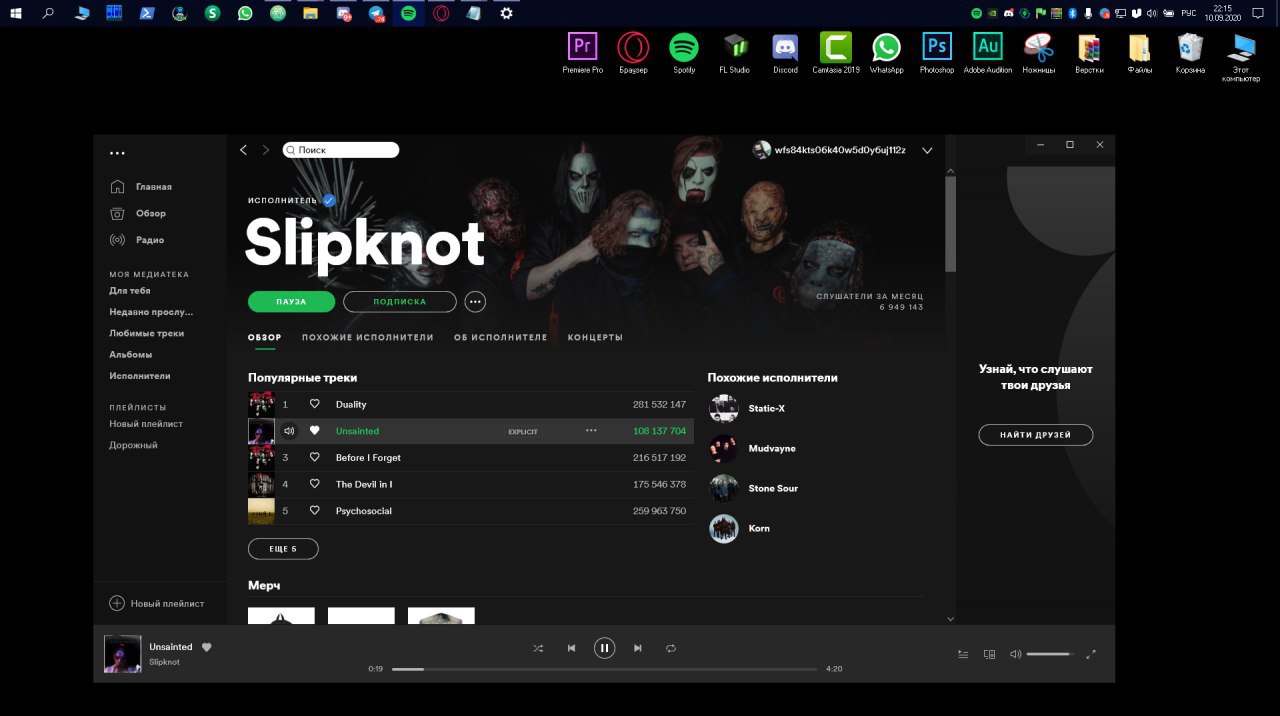Click the НАЙТИ ДРУЗЕЙ button
Viewport: 1280px width, 716px height.
click(x=1036, y=435)
